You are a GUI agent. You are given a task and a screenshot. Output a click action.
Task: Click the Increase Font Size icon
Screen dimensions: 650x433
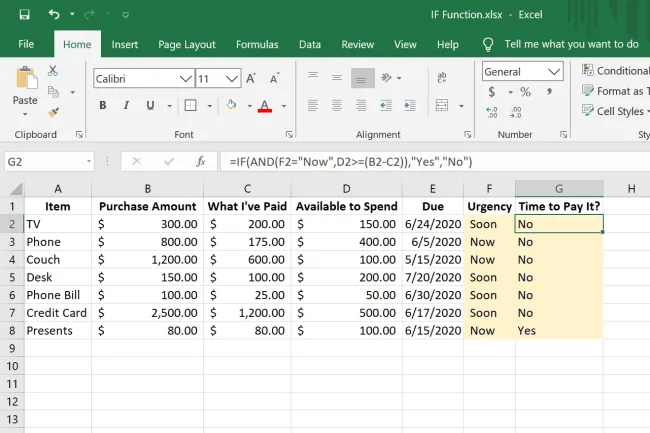click(250, 78)
